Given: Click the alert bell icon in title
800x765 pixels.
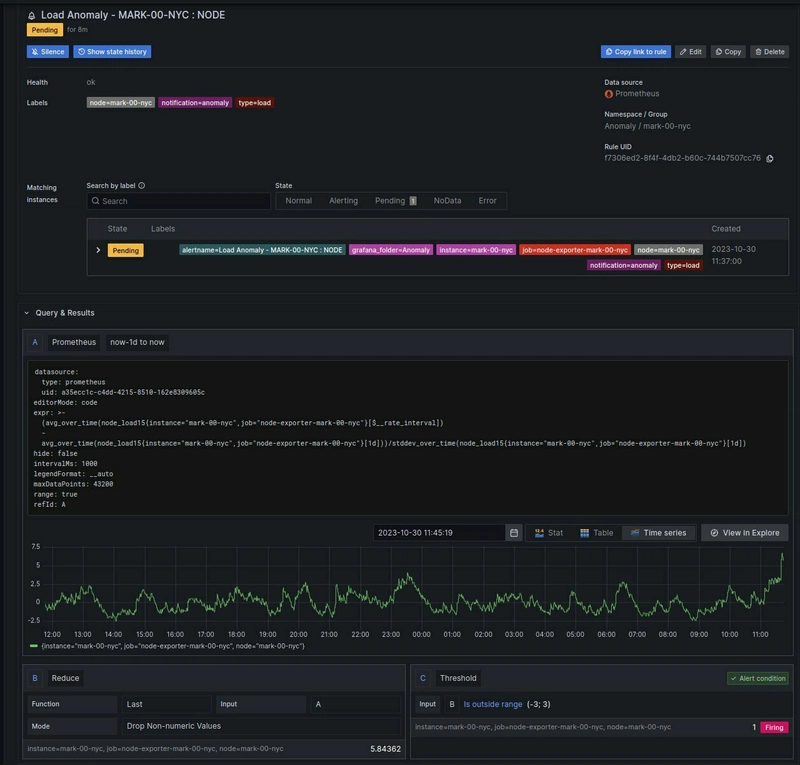Looking at the screenshot, I should tap(32, 16).
